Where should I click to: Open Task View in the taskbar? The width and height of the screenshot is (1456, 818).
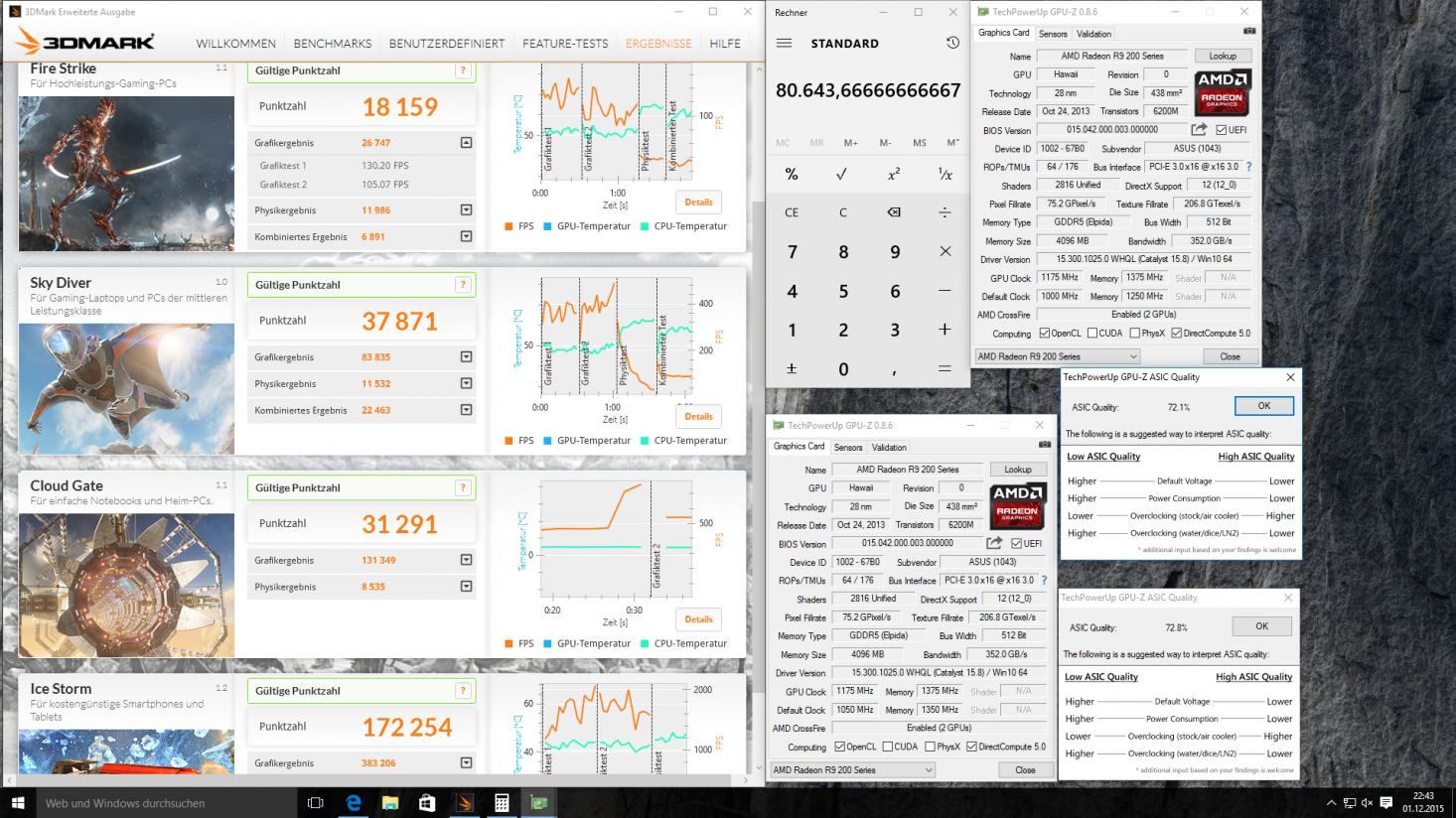point(316,802)
